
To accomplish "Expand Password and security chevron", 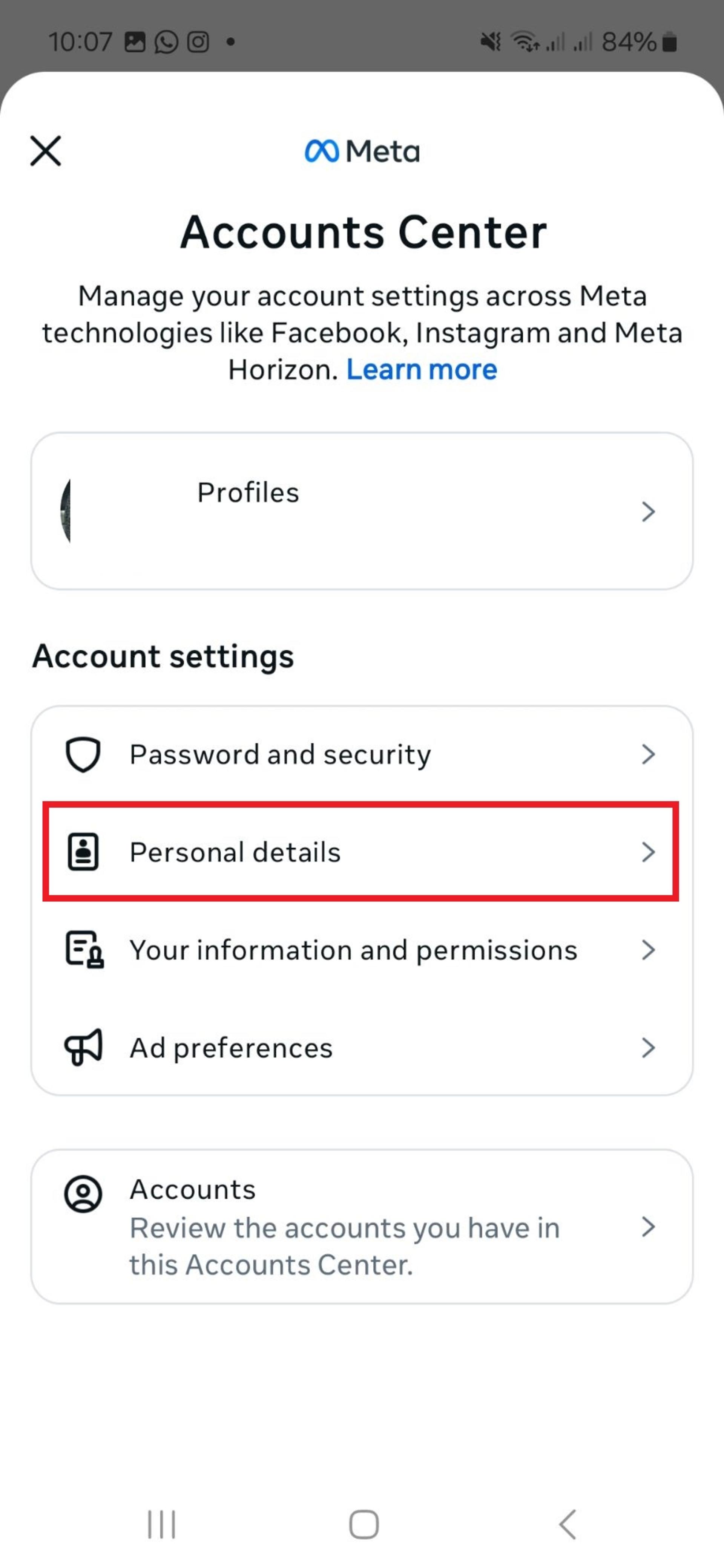I will click(649, 754).
